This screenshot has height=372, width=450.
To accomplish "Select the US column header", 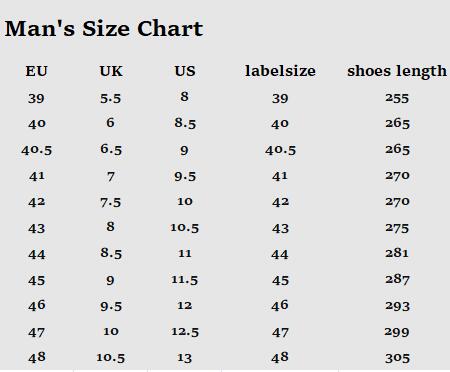I will coord(185,71).
